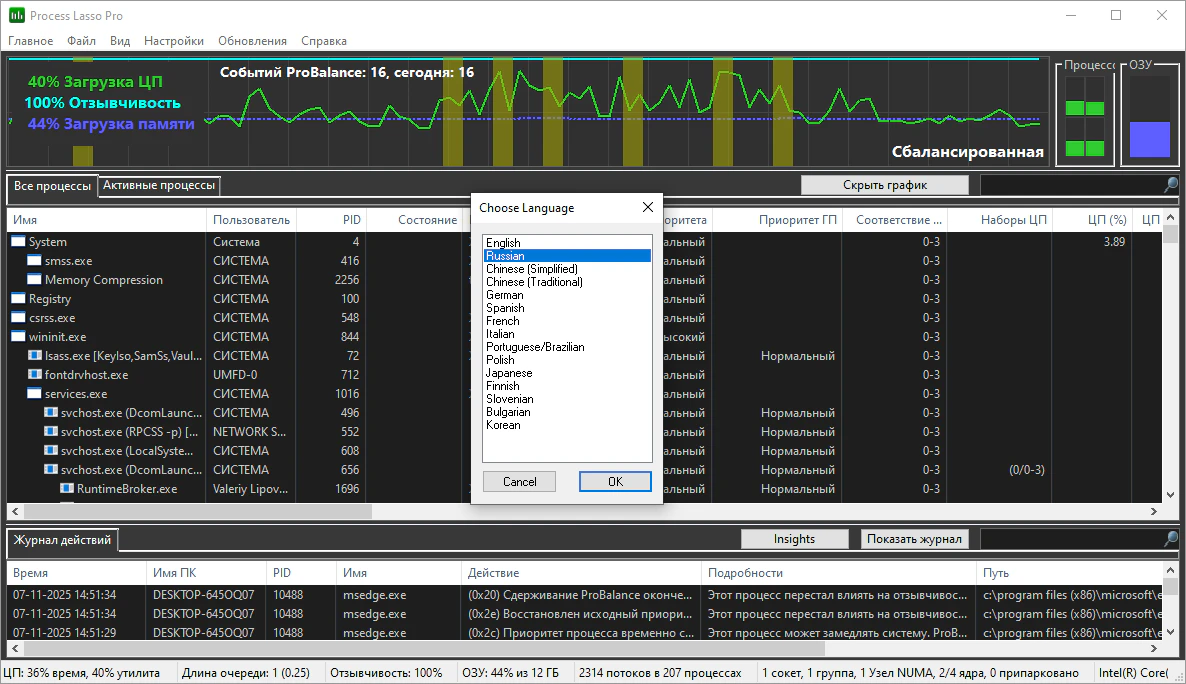
Task: Close the Choose Language dialog
Action: pos(647,208)
